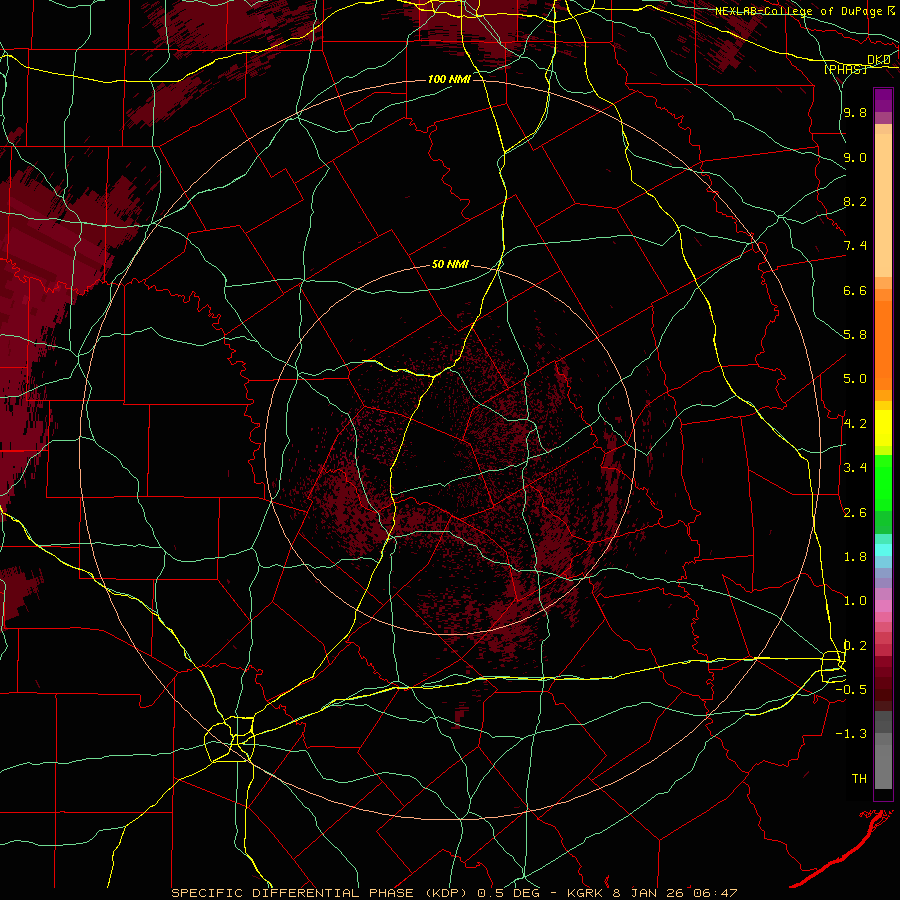Viewport: 900px width, 900px height.
Task: Click the -0.5 value on color scale
Action: coord(851,690)
